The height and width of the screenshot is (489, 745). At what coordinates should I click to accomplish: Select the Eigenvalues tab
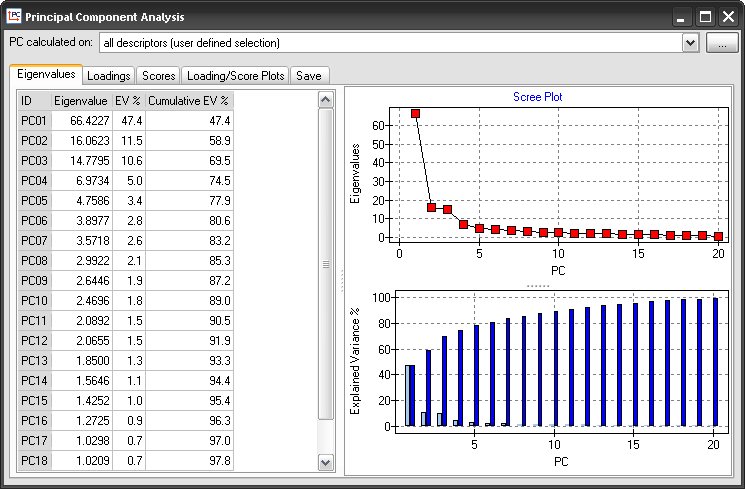click(x=45, y=75)
